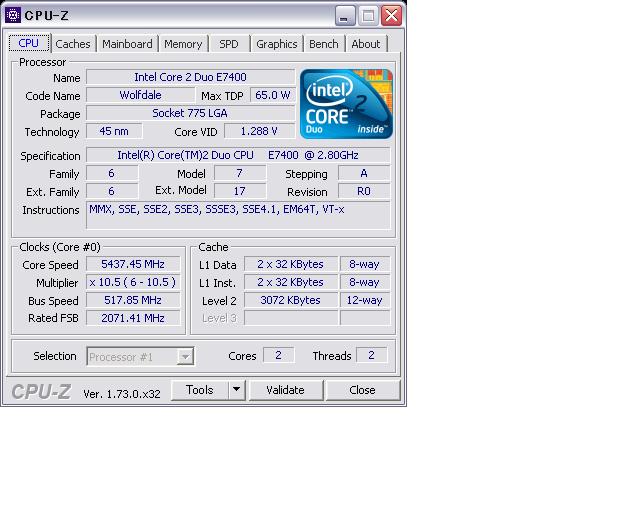Click the Intel Core 2 Duo logo
The image size is (640, 512).
click(x=347, y=104)
